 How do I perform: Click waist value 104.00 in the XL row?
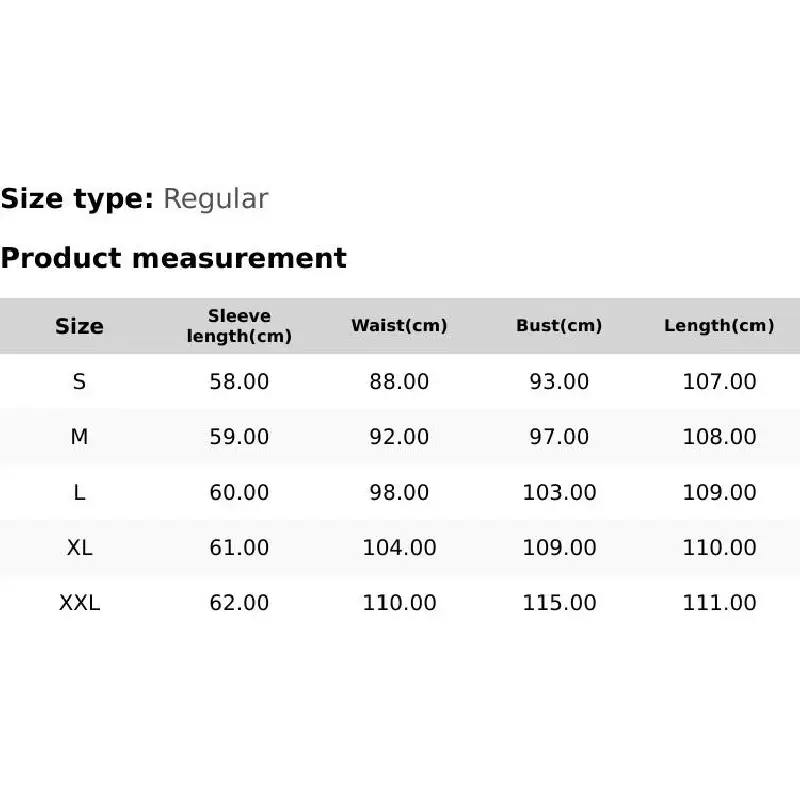(x=399, y=548)
